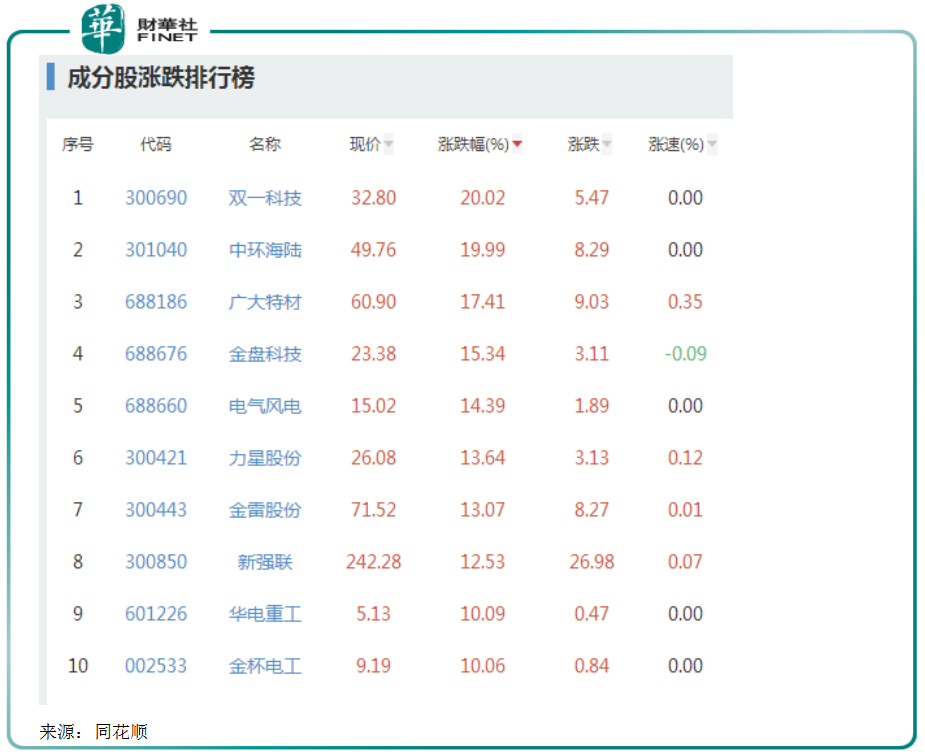Open stock code 300850
The height and width of the screenshot is (754, 925).
pos(156,561)
